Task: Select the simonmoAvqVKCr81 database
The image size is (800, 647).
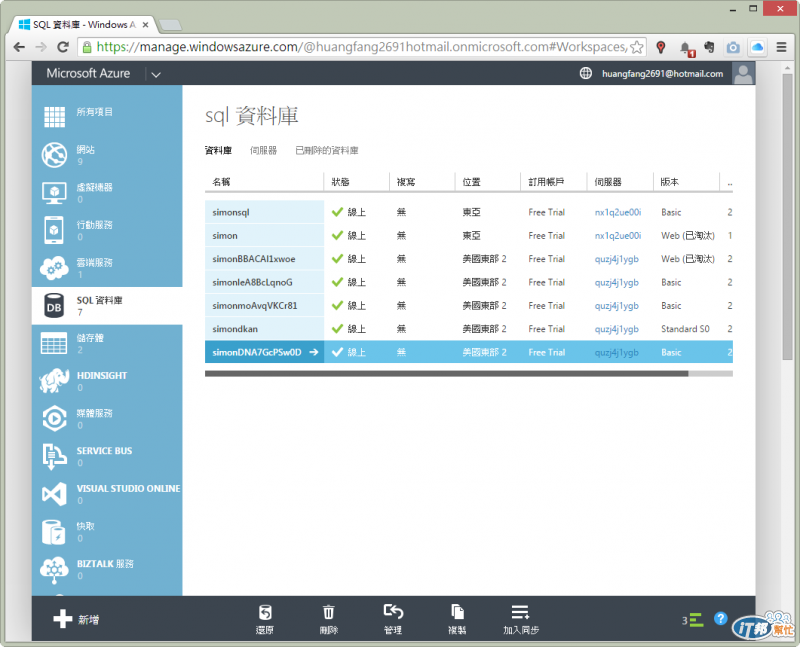Action: tap(255, 306)
